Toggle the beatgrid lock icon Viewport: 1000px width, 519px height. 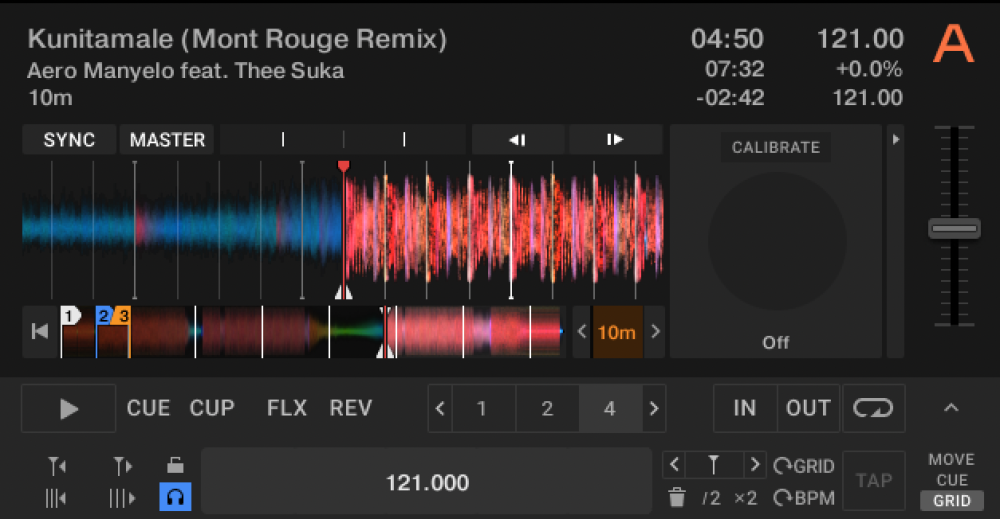[x=175, y=465]
